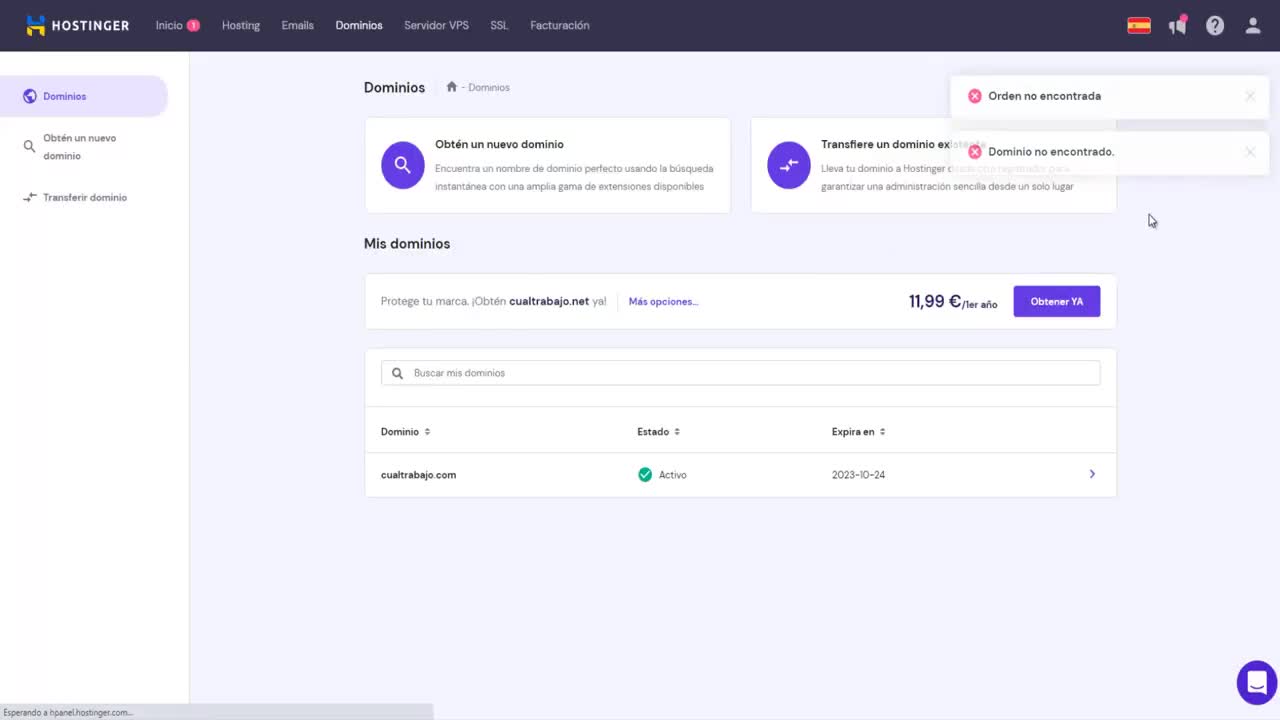Sort by Expira en column

pos(858,432)
